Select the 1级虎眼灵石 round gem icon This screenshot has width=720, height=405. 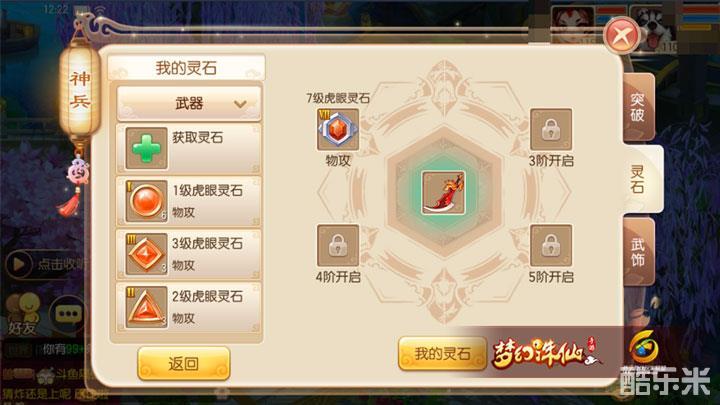146,202
